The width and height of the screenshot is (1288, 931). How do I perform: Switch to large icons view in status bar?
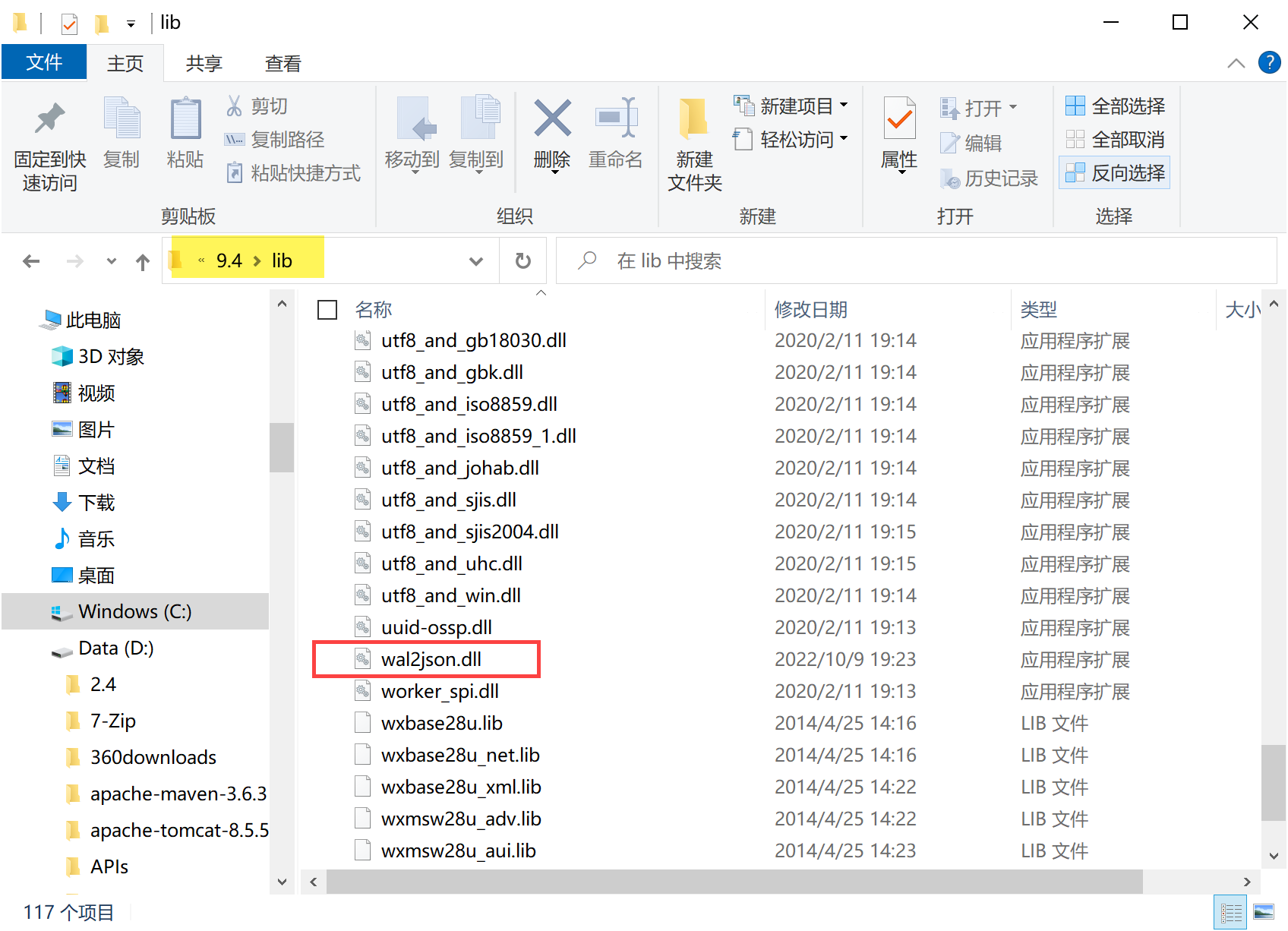[x=1264, y=912]
